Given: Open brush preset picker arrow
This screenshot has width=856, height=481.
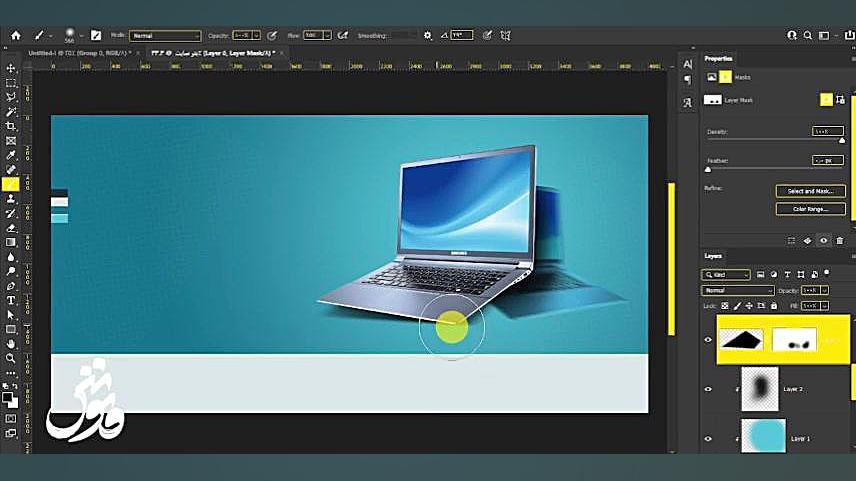Looking at the screenshot, I should coord(81,36).
